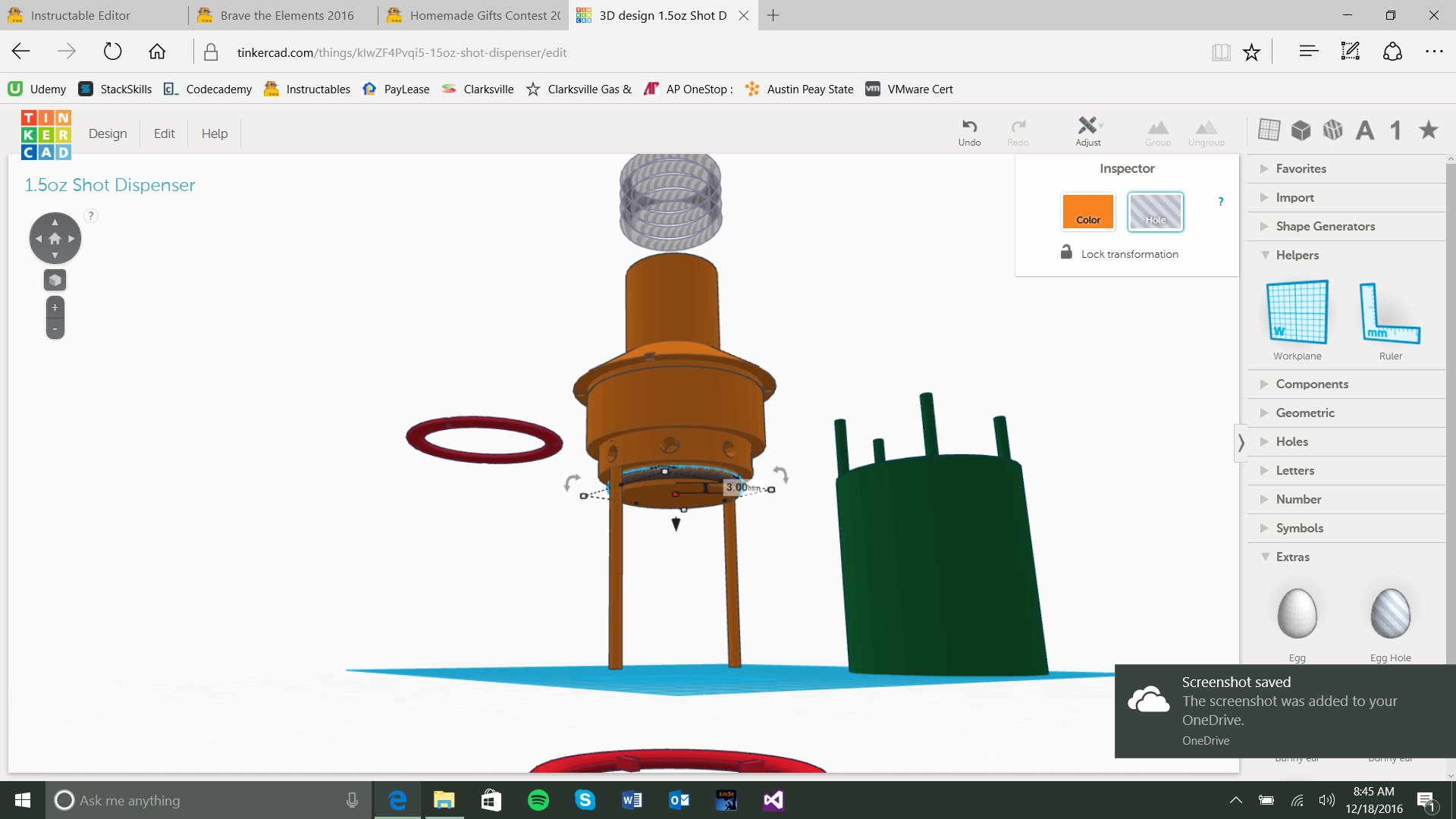The width and height of the screenshot is (1456, 819).
Task: Open the orange Color swatch
Action: (x=1087, y=212)
